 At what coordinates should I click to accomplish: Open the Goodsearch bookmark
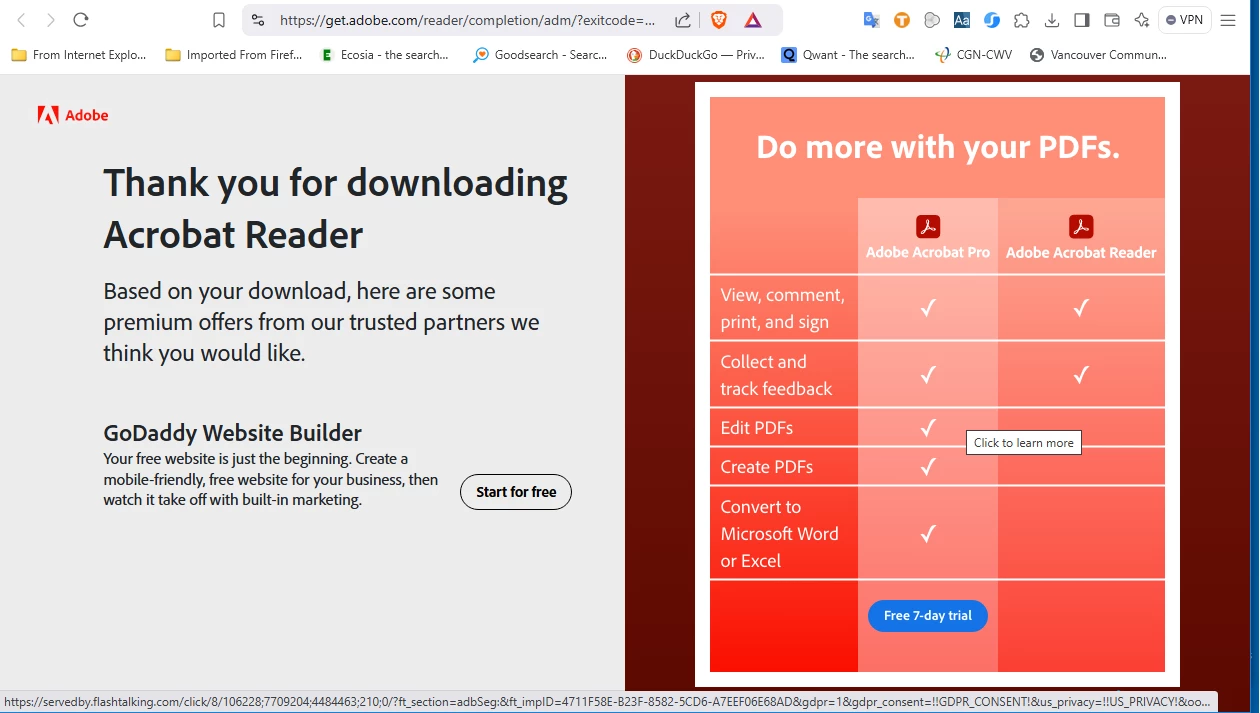(541, 55)
